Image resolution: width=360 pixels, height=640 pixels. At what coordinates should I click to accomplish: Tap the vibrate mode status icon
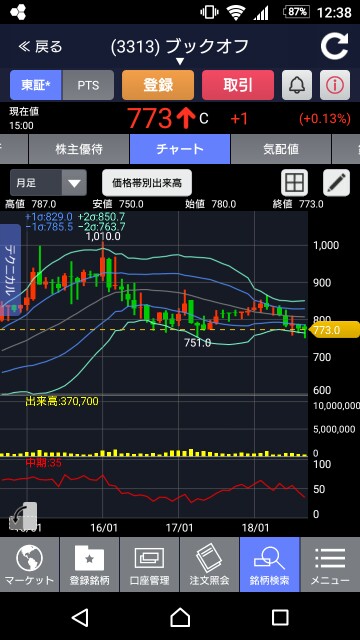point(209,12)
